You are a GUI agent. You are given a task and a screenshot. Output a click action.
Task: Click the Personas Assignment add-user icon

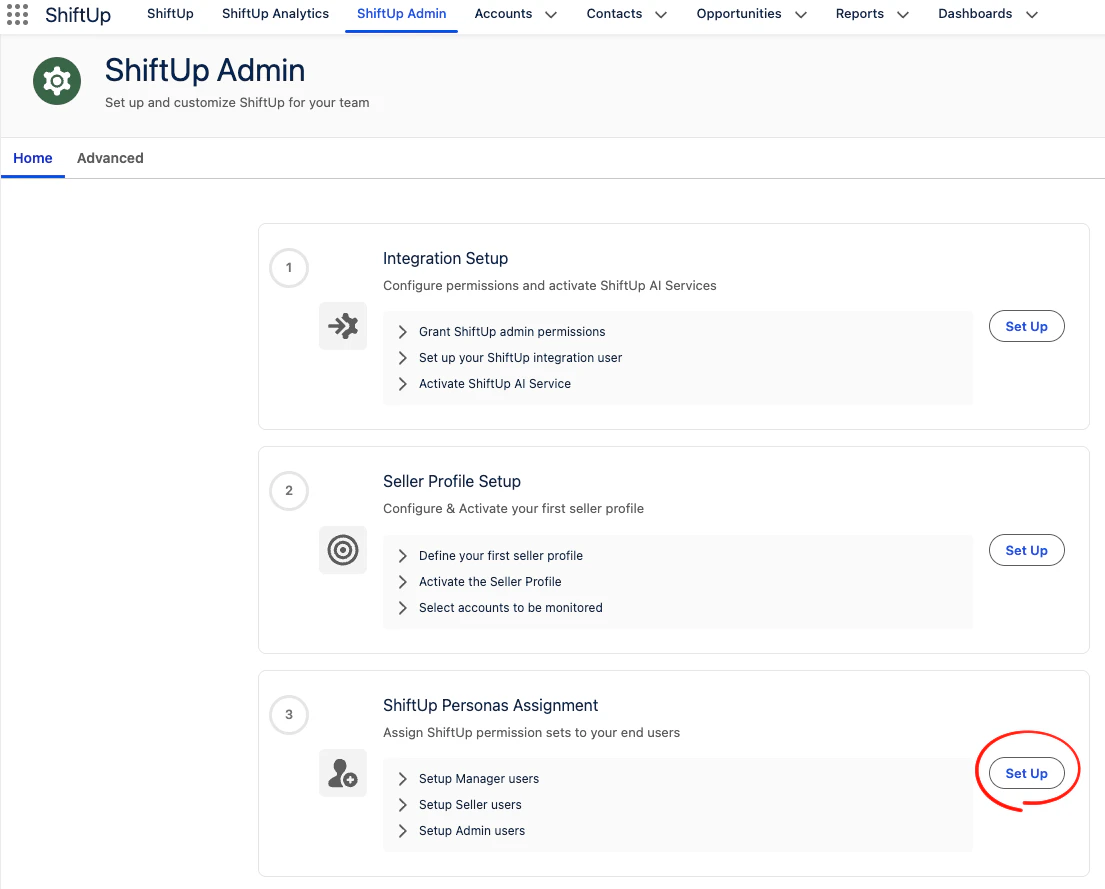[343, 773]
